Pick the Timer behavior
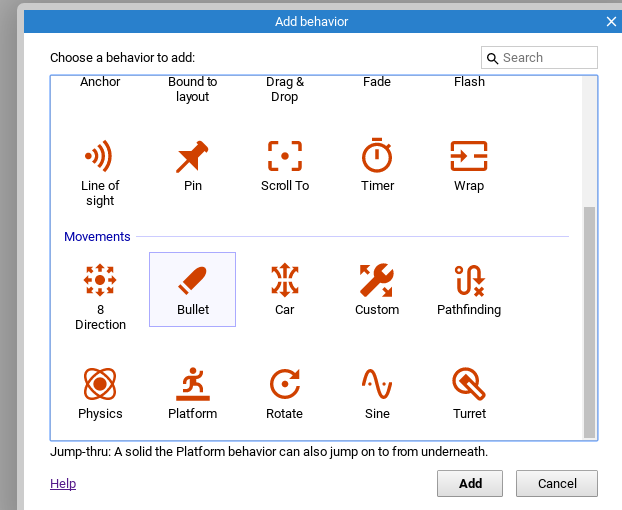This screenshot has width=622, height=510. click(377, 155)
